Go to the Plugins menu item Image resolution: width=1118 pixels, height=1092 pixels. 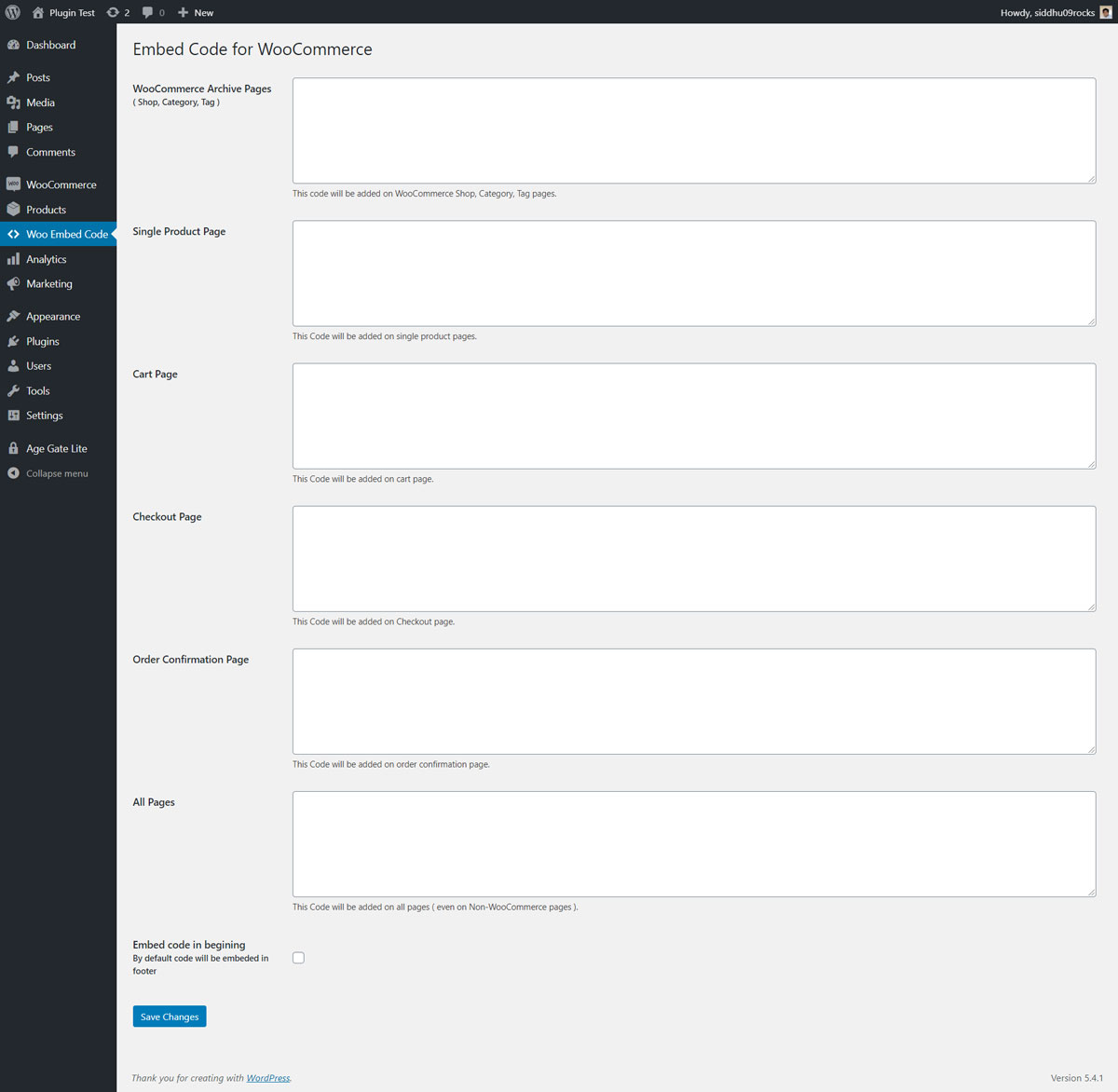(58, 341)
